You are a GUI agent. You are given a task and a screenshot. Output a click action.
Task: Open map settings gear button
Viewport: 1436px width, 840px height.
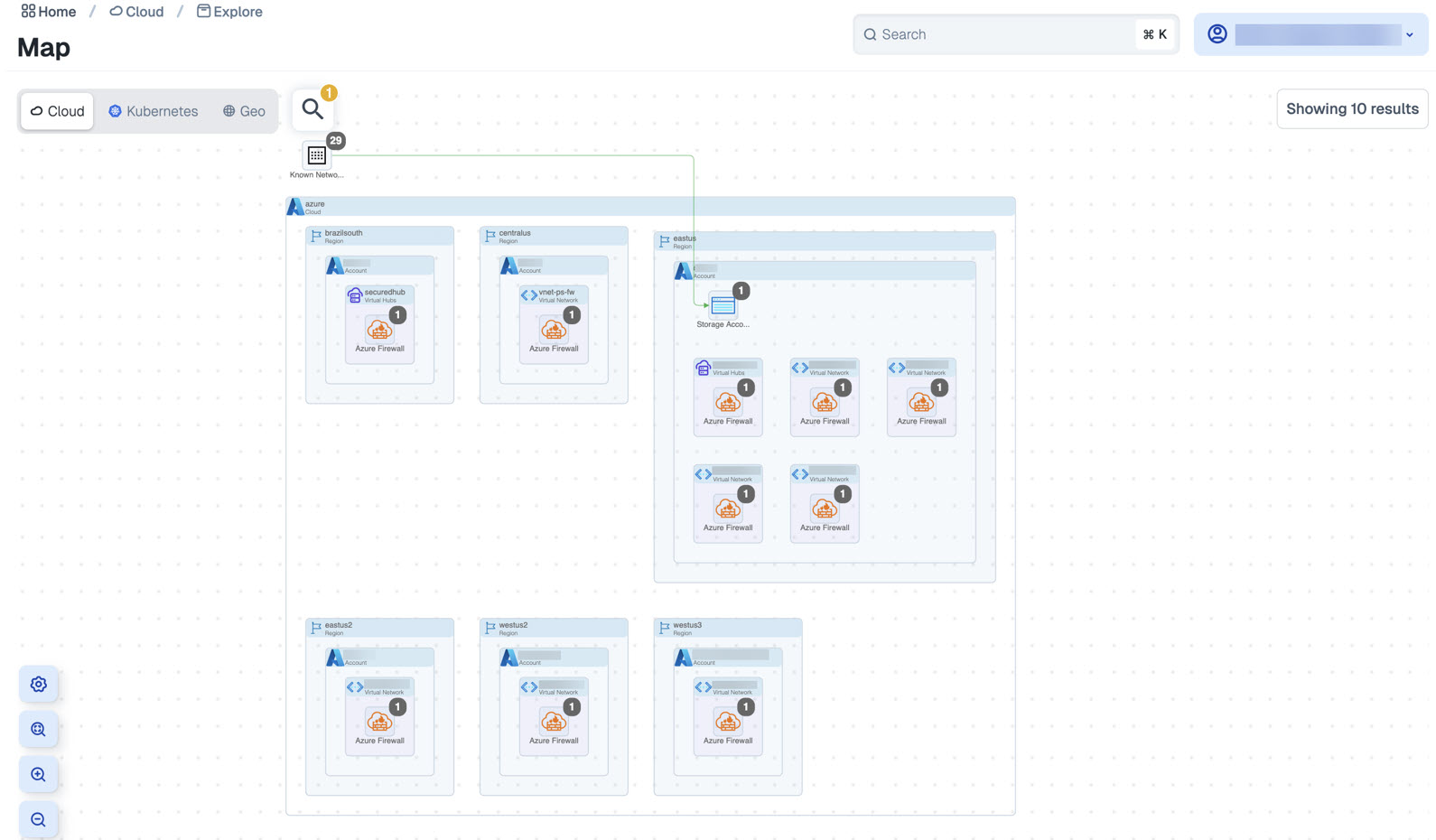coord(38,685)
